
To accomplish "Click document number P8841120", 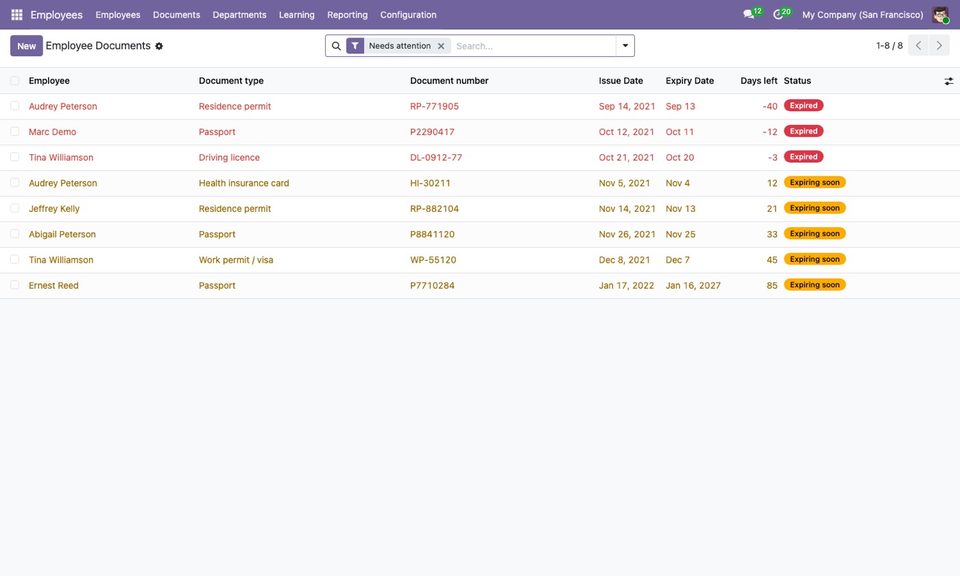I will (x=432, y=234).
